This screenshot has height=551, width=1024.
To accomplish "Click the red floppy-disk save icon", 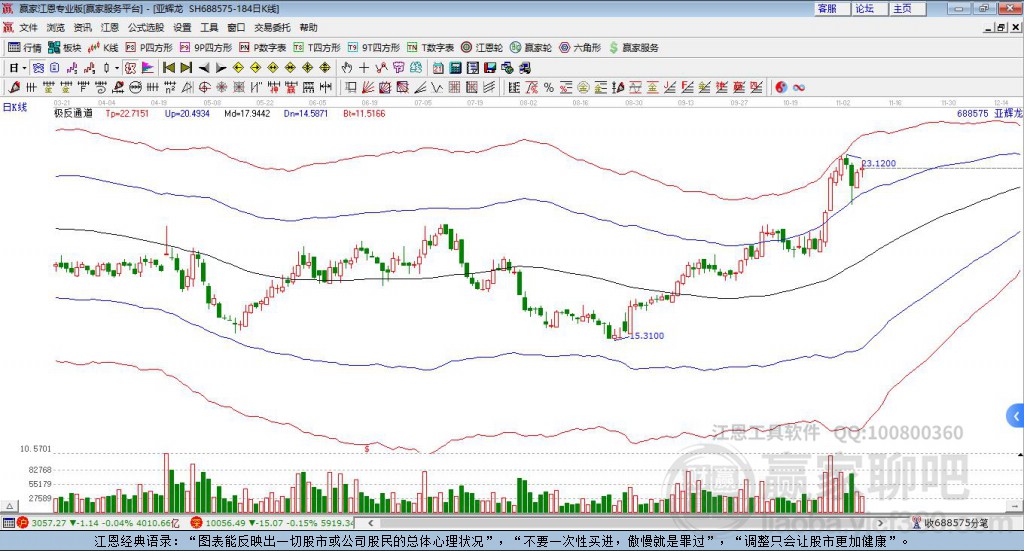I will click(490, 68).
